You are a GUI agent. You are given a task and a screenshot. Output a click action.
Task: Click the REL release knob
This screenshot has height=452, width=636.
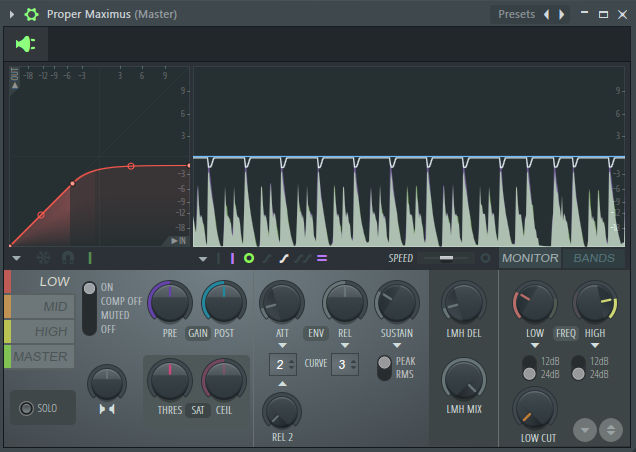(x=344, y=302)
